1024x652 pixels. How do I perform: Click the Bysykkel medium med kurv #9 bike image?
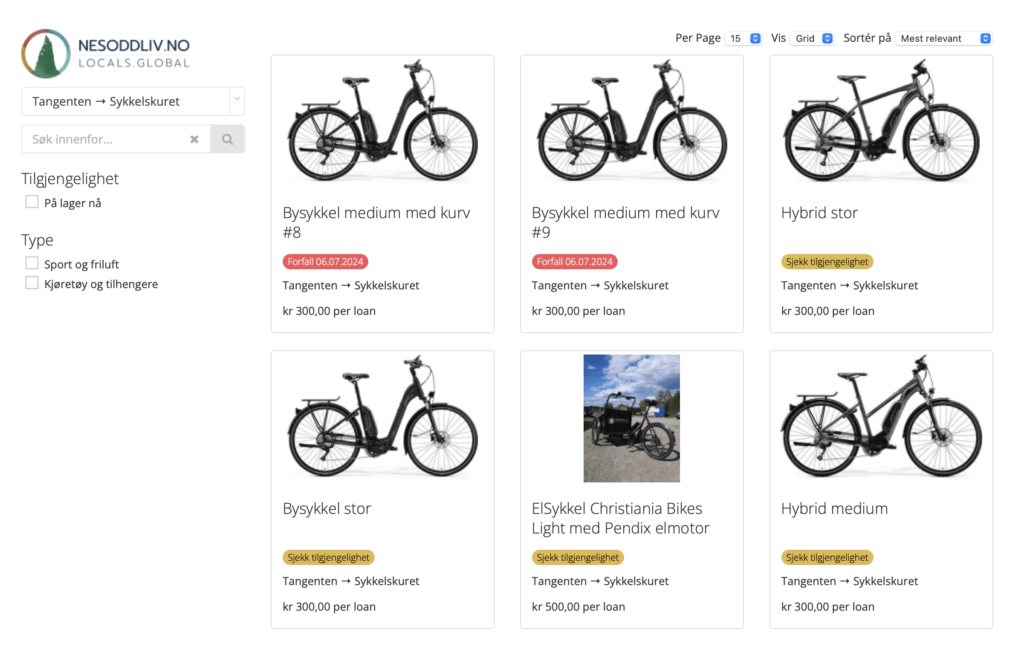click(x=632, y=122)
